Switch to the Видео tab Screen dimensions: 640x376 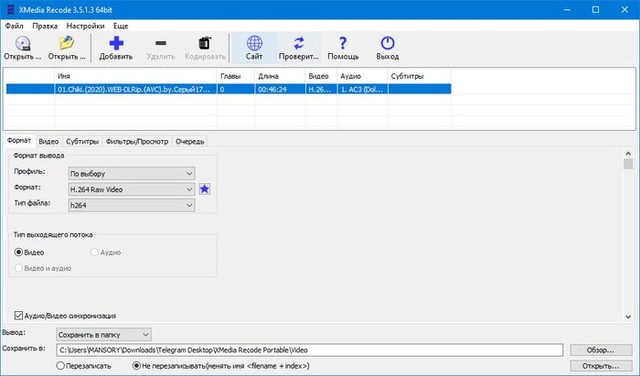tap(49, 142)
